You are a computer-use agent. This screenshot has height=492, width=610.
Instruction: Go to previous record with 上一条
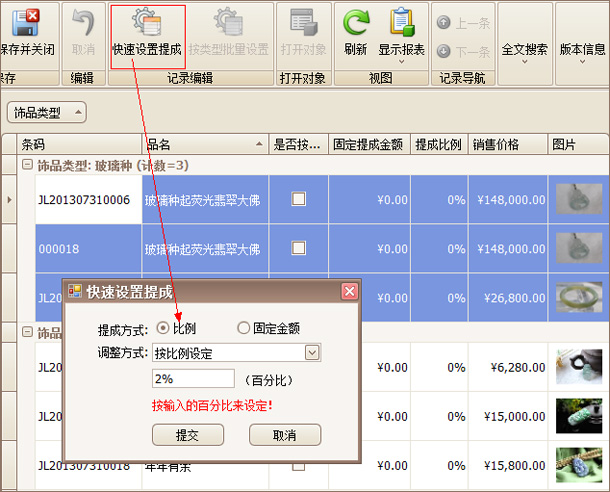pos(463,23)
